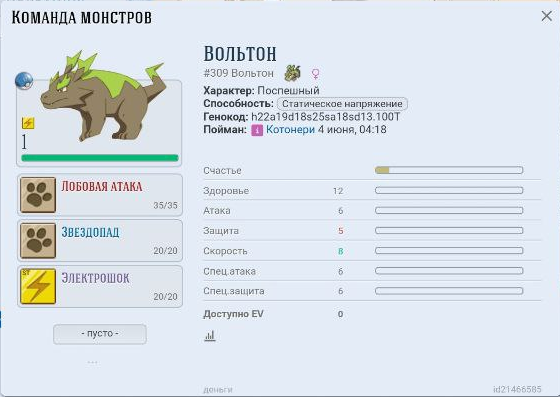Open the Статическое напряжение ability tag
This screenshot has width=560, height=397.
[x=342, y=104]
